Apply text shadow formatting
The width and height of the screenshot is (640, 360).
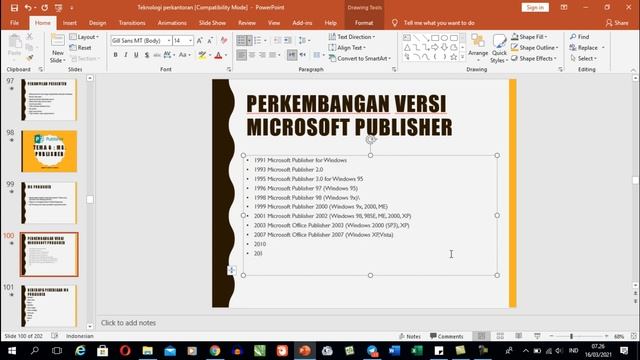147,55
